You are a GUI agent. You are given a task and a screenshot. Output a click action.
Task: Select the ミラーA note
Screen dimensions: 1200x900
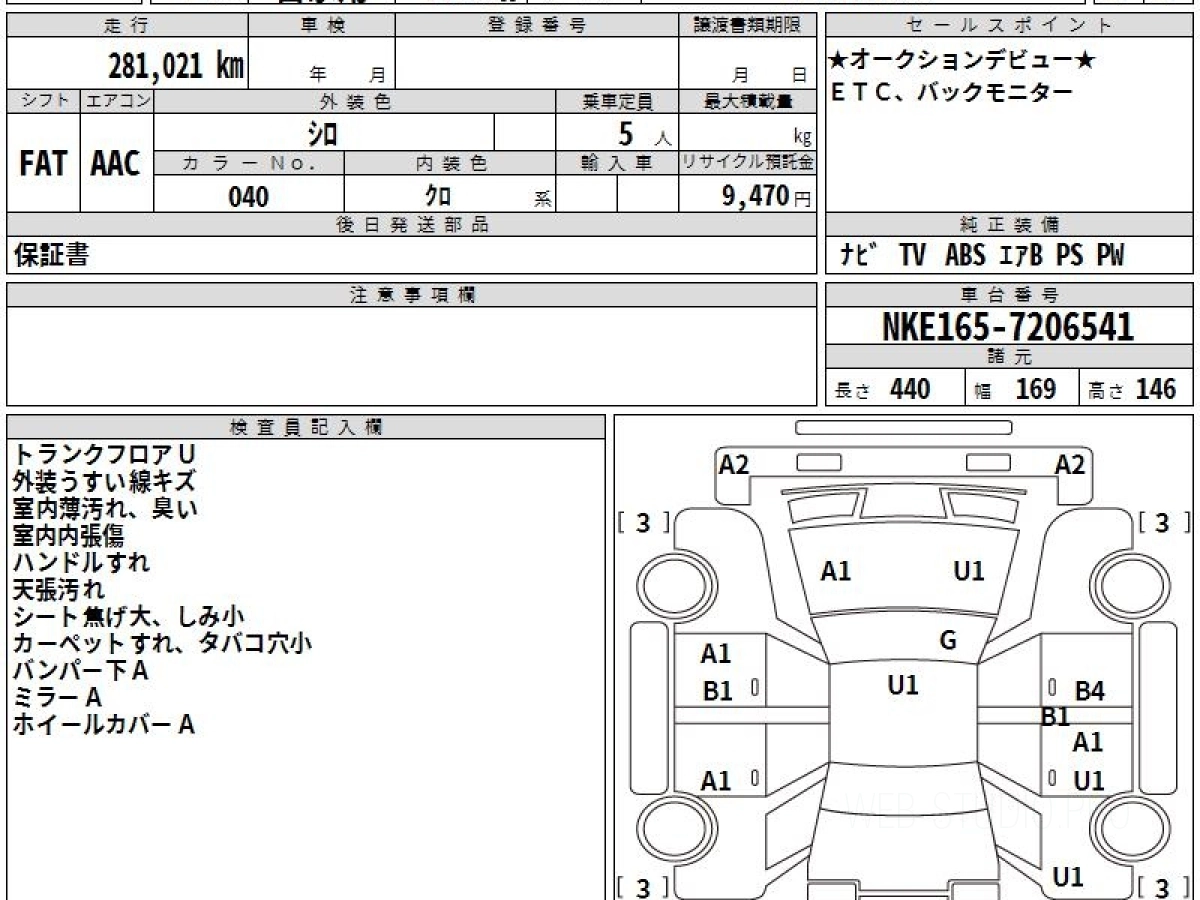click(57, 697)
